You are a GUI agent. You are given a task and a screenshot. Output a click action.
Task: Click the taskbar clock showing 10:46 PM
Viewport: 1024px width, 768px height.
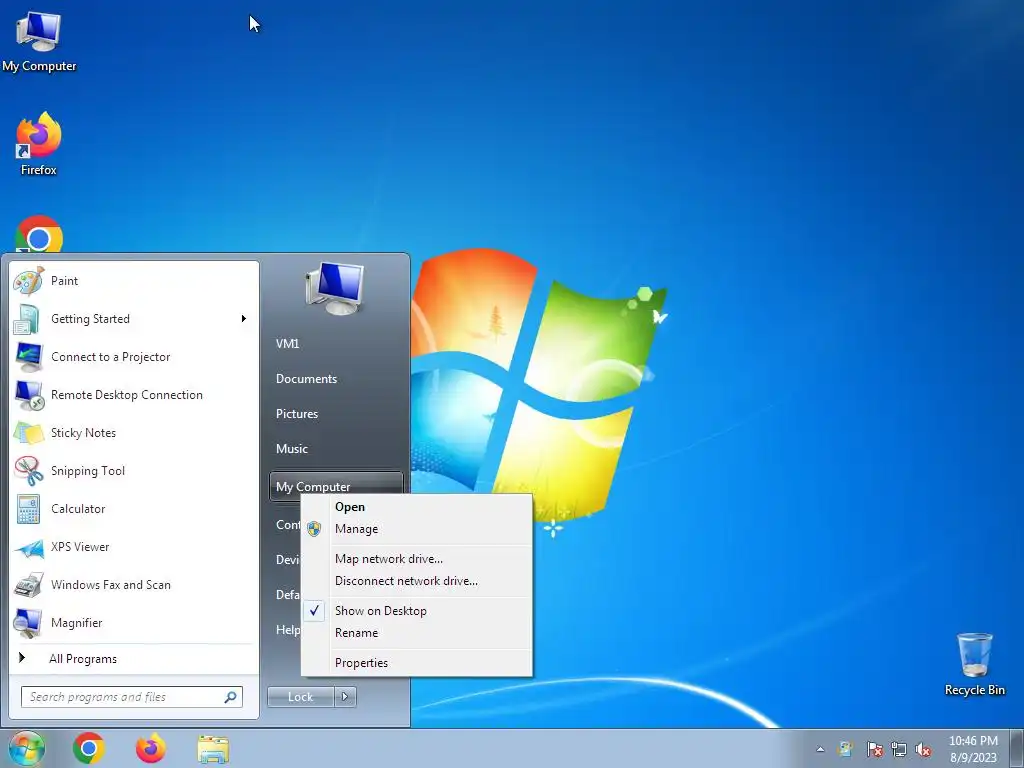(972, 749)
